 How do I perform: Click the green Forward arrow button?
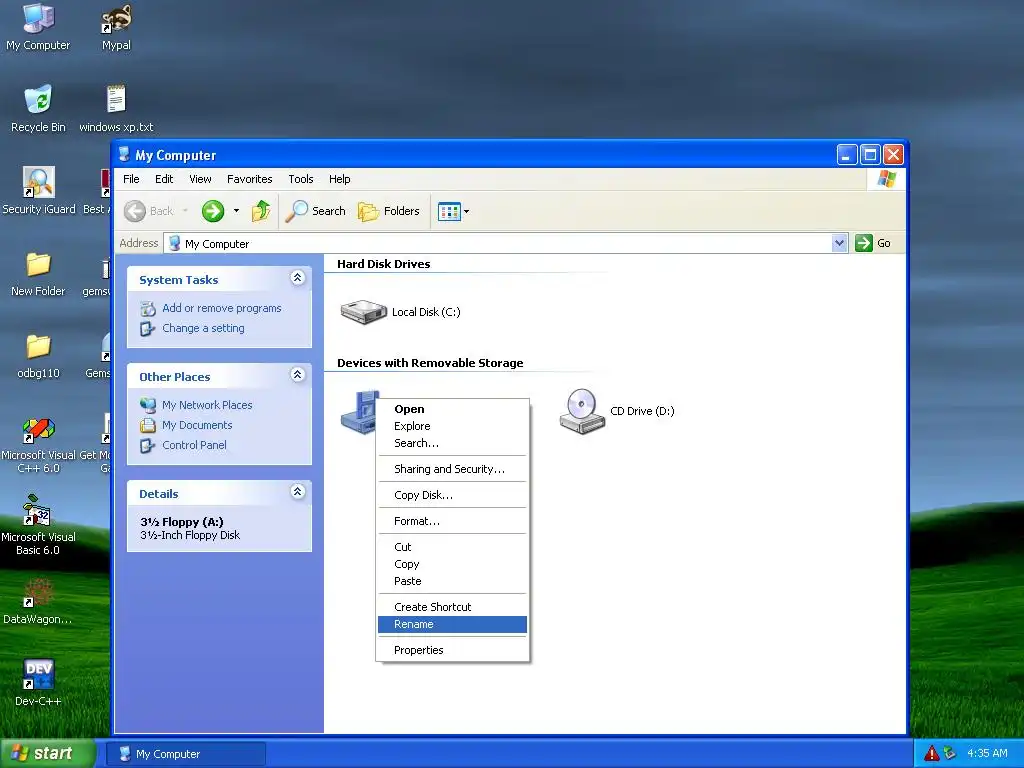tap(213, 211)
